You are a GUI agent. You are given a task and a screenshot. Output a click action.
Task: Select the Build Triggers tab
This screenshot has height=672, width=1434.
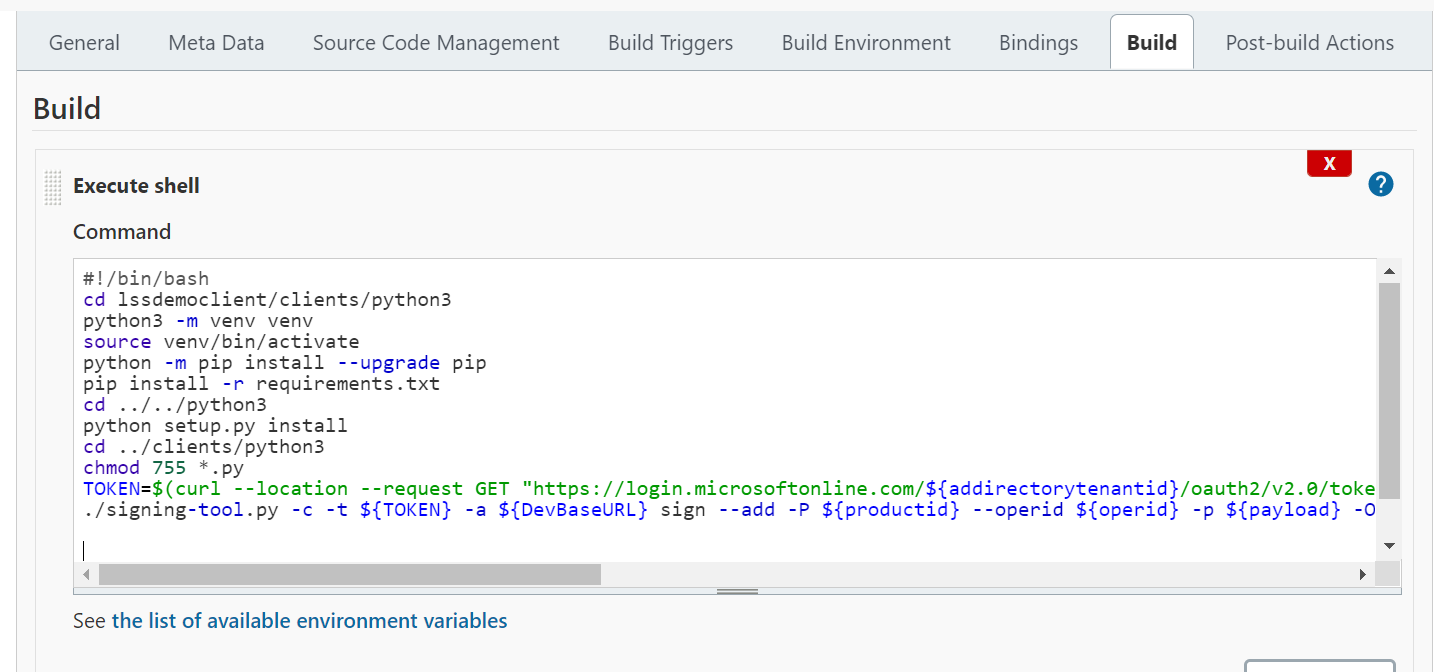pyautogui.click(x=670, y=43)
